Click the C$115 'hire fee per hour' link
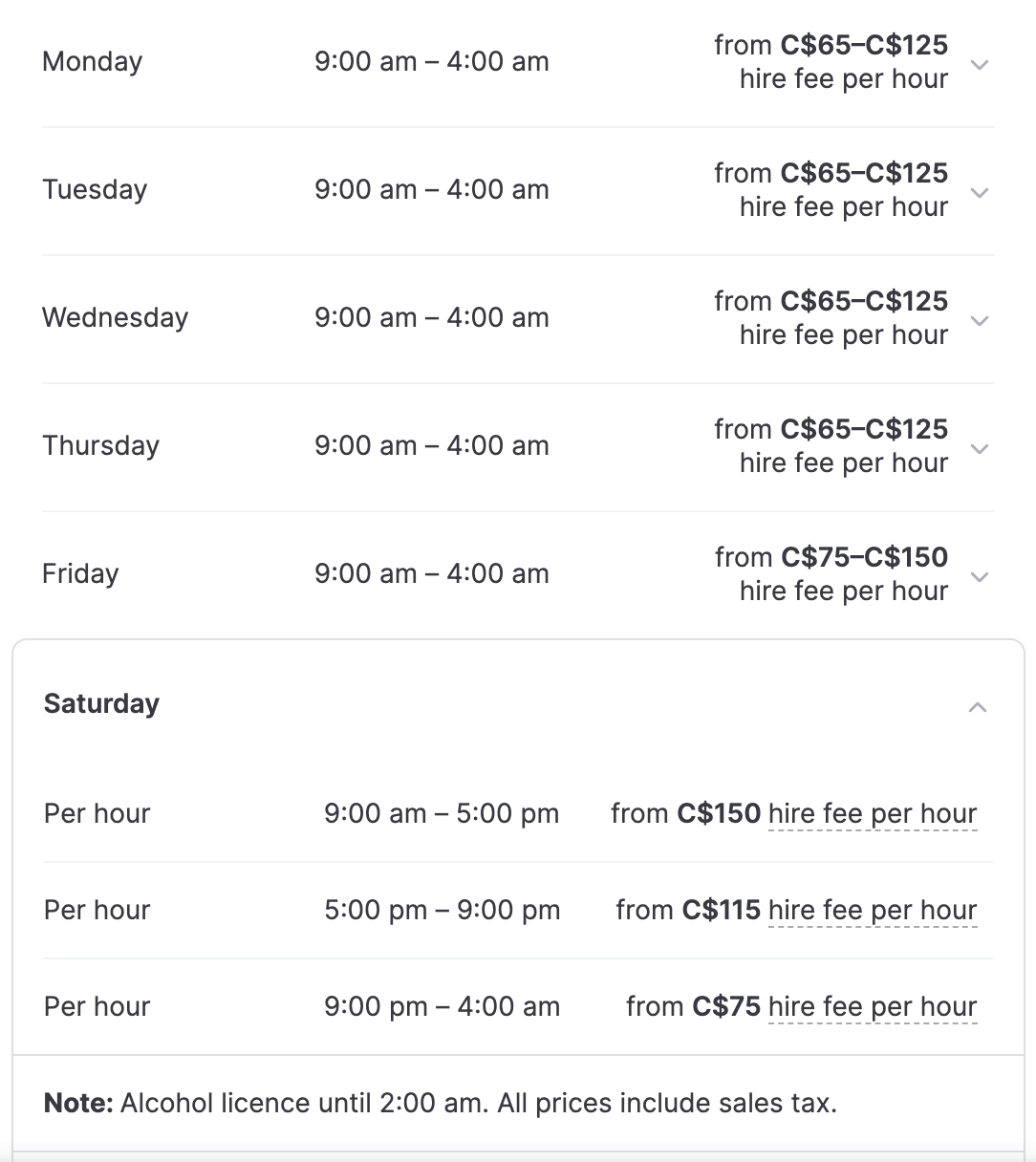 (872, 911)
